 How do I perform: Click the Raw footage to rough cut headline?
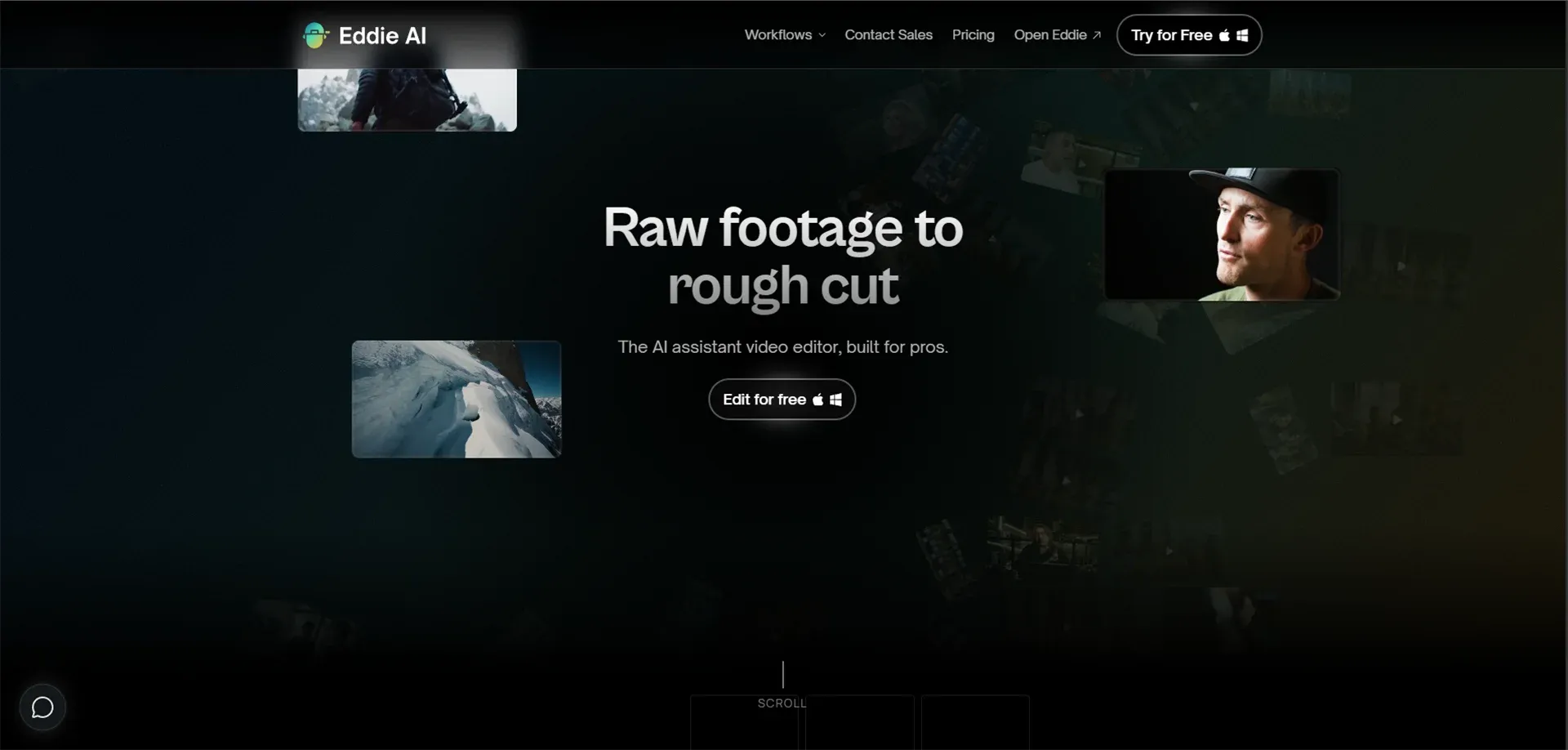coord(782,256)
